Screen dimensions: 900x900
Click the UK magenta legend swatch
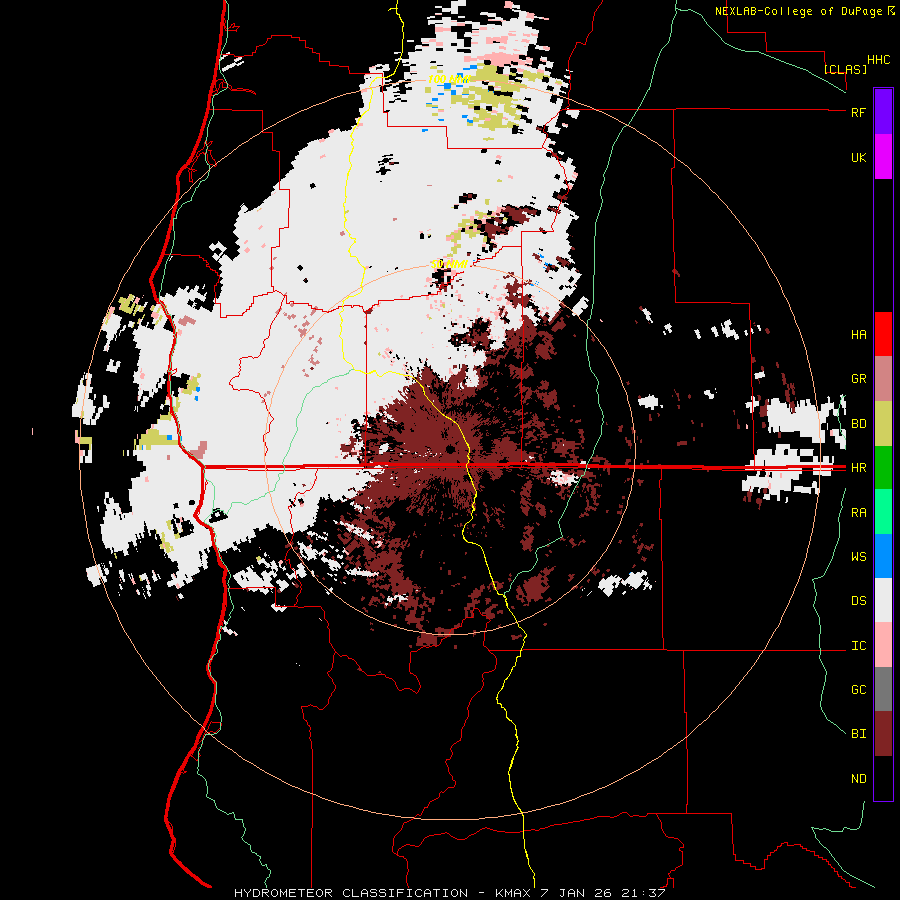[x=883, y=157]
